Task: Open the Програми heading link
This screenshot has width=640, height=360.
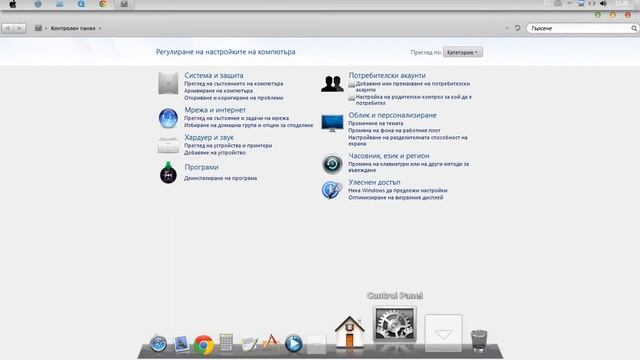Action: coord(201,167)
